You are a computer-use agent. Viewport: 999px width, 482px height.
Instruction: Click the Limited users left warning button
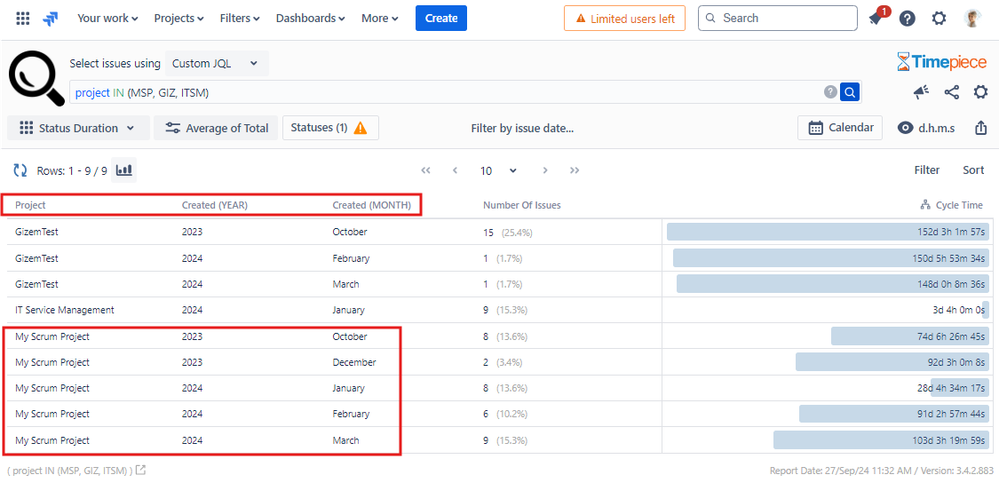(624, 18)
